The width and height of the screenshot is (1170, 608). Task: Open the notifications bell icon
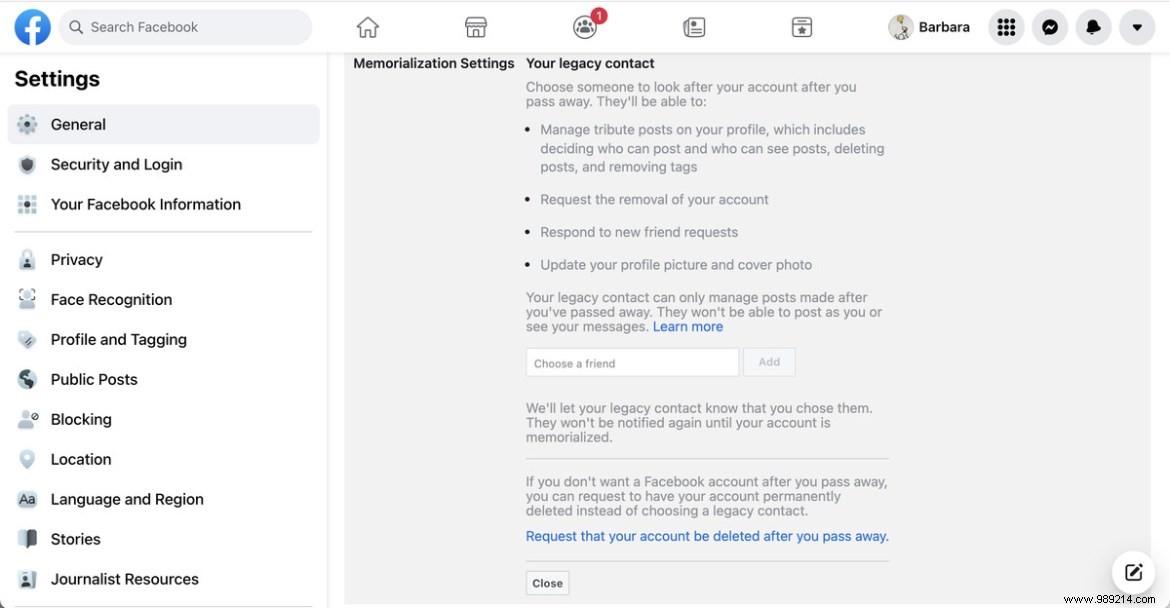(1093, 28)
